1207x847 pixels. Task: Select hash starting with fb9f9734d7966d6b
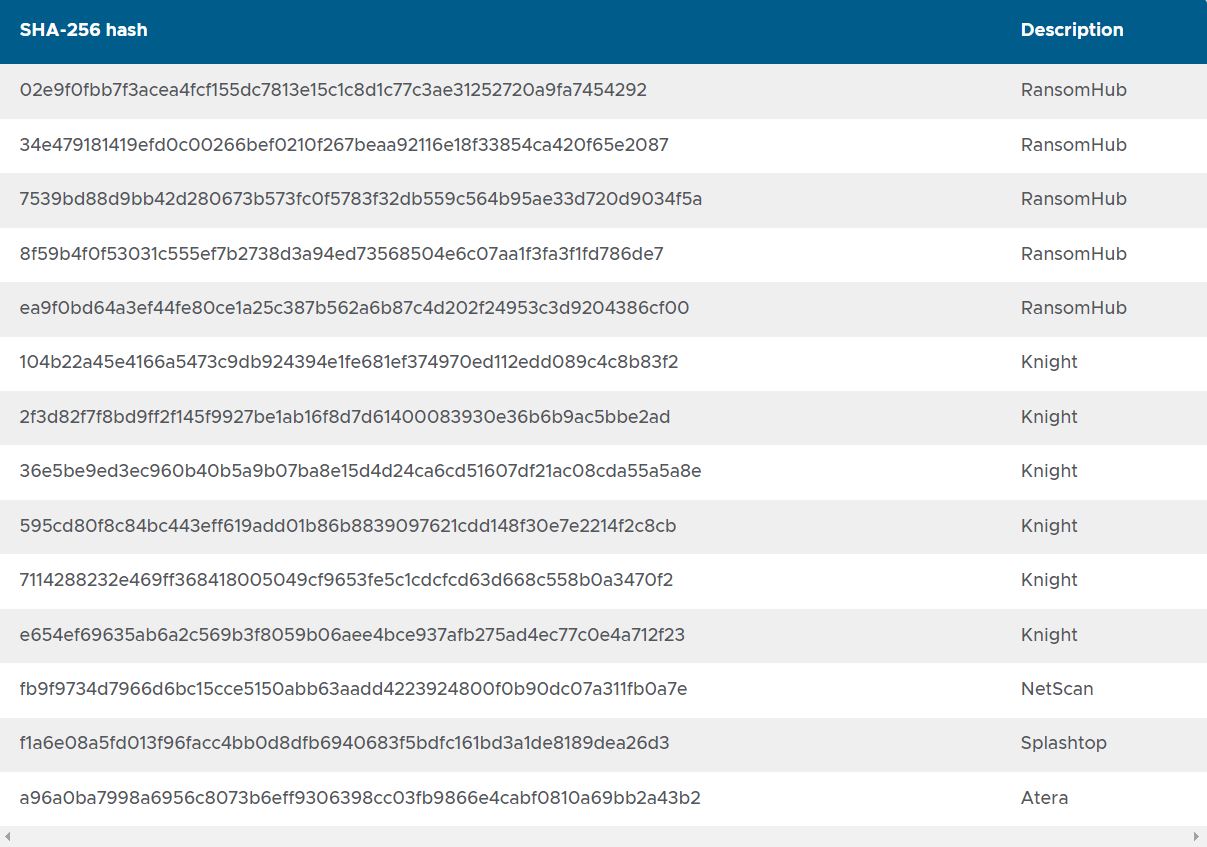(353, 689)
